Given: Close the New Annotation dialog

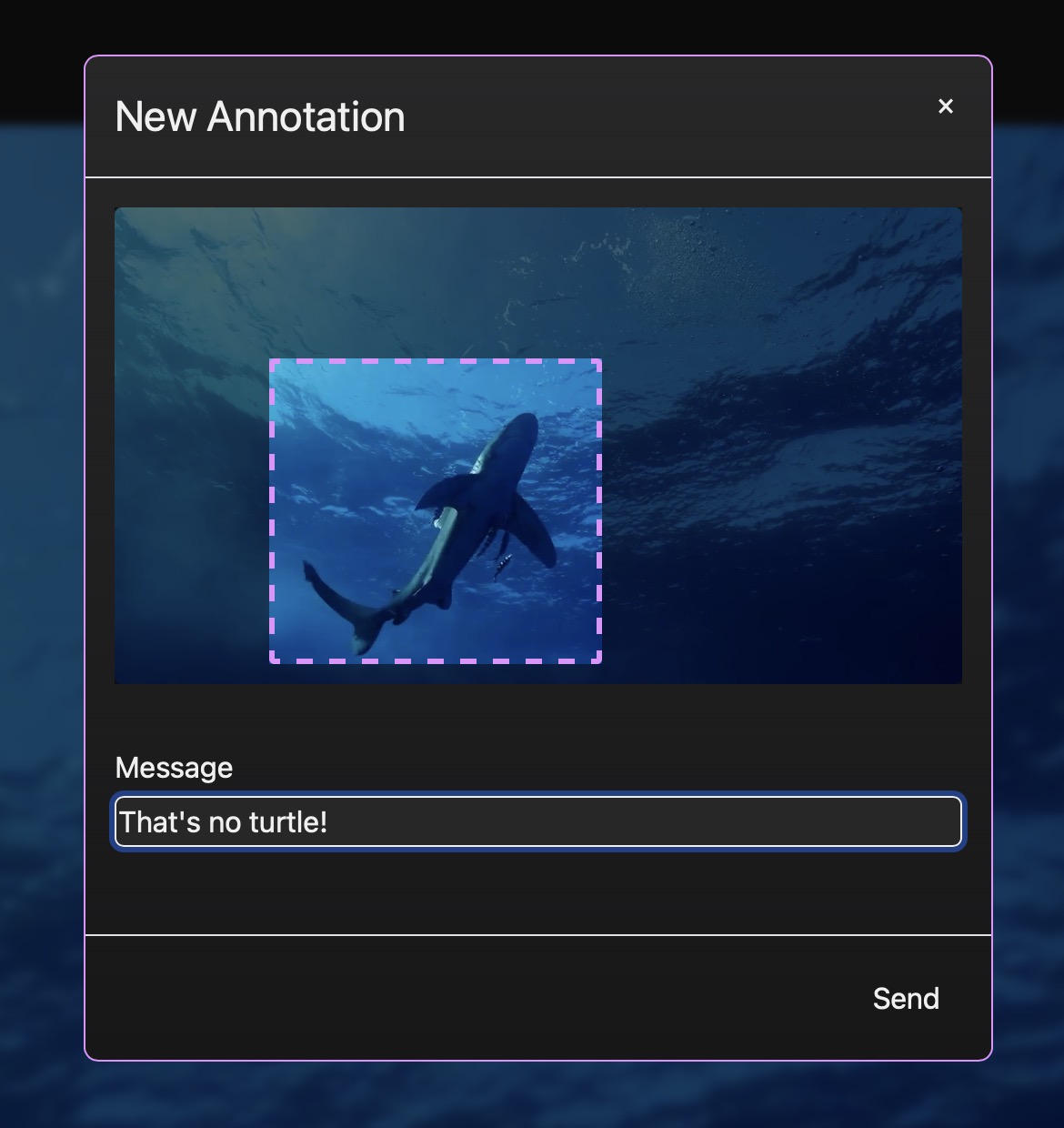Looking at the screenshot, I should pos(946,106).
